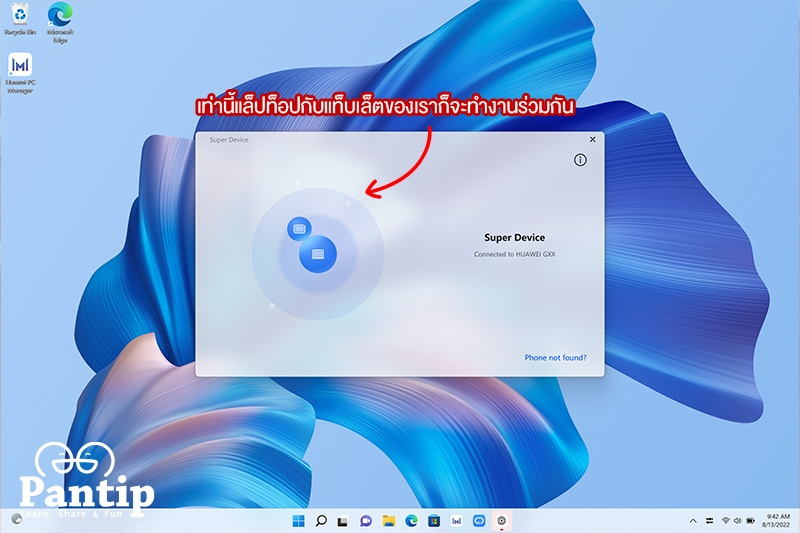Click the battery tray icon
Screen dimensions: 800x533
coord(751,521)
